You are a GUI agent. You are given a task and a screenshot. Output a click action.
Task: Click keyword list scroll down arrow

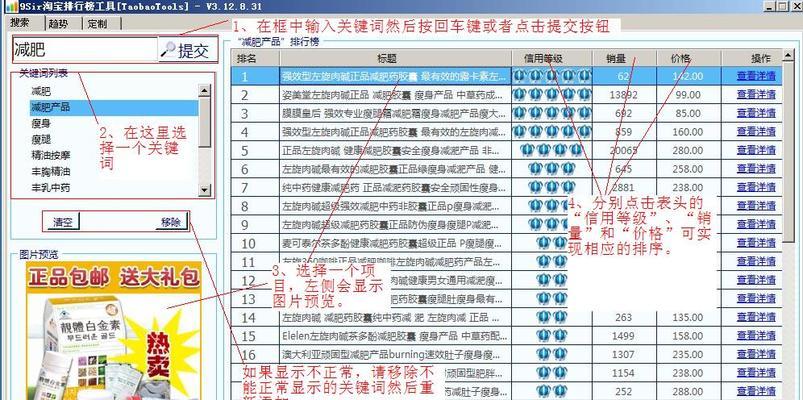pyautogui.click(x=204, y=190)
